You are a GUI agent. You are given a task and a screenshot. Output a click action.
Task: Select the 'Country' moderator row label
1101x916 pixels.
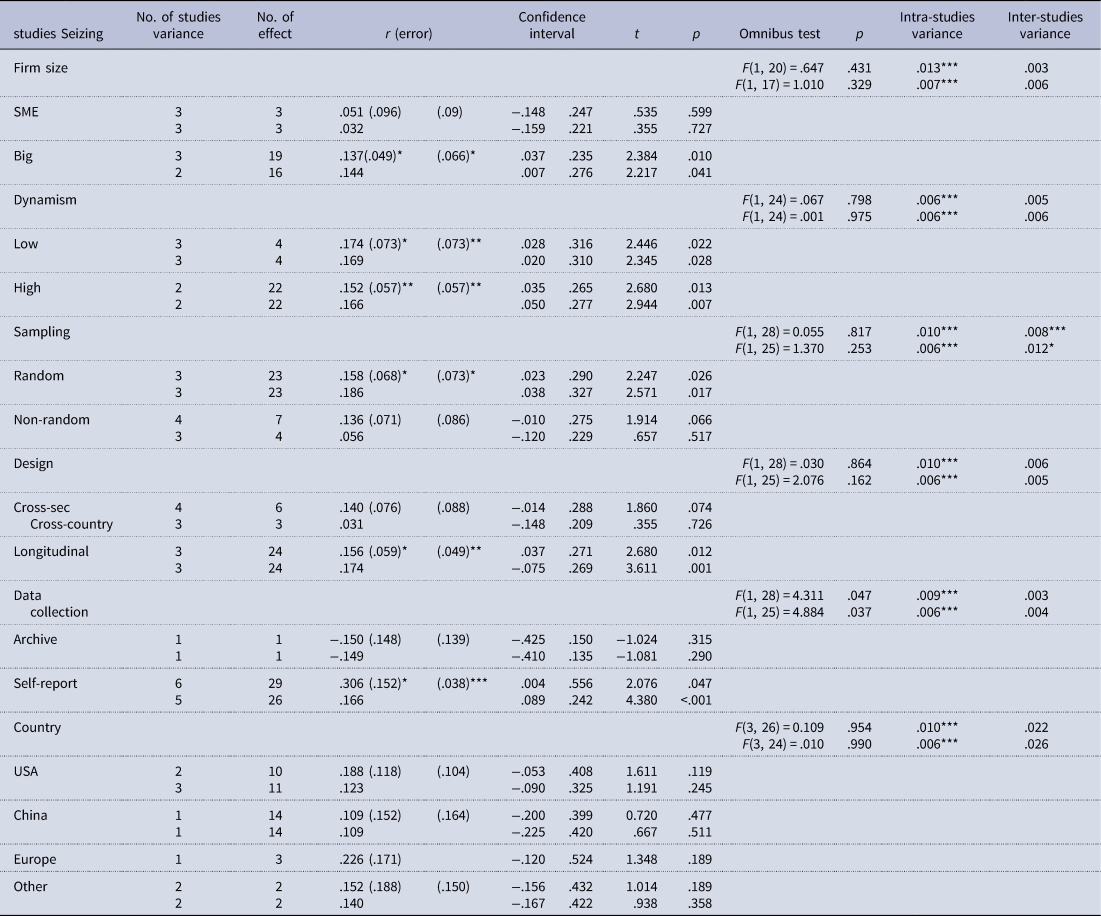39,727
